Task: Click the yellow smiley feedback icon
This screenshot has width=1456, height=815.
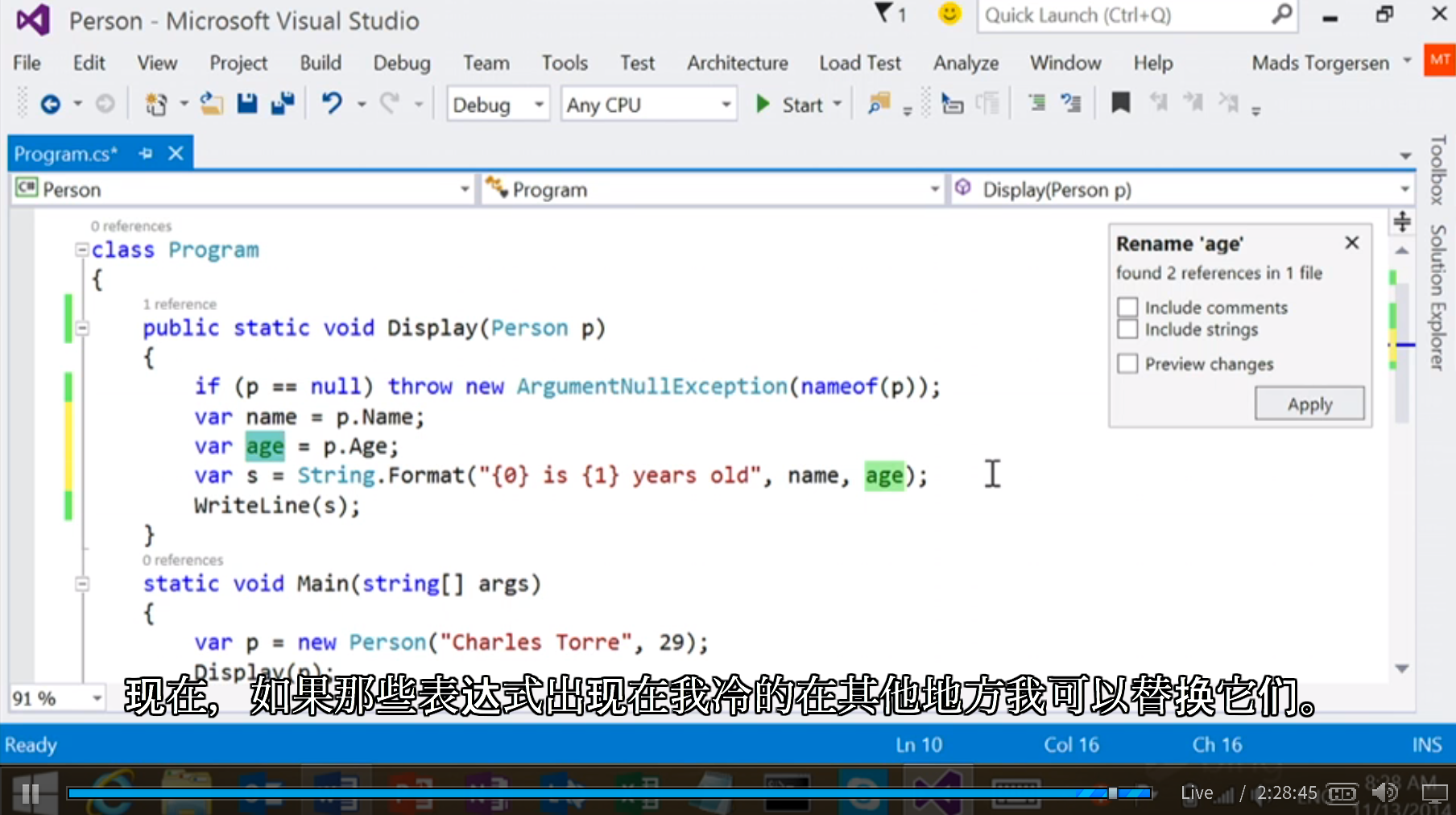Action: pyautogui.click(x=950, y=14)
